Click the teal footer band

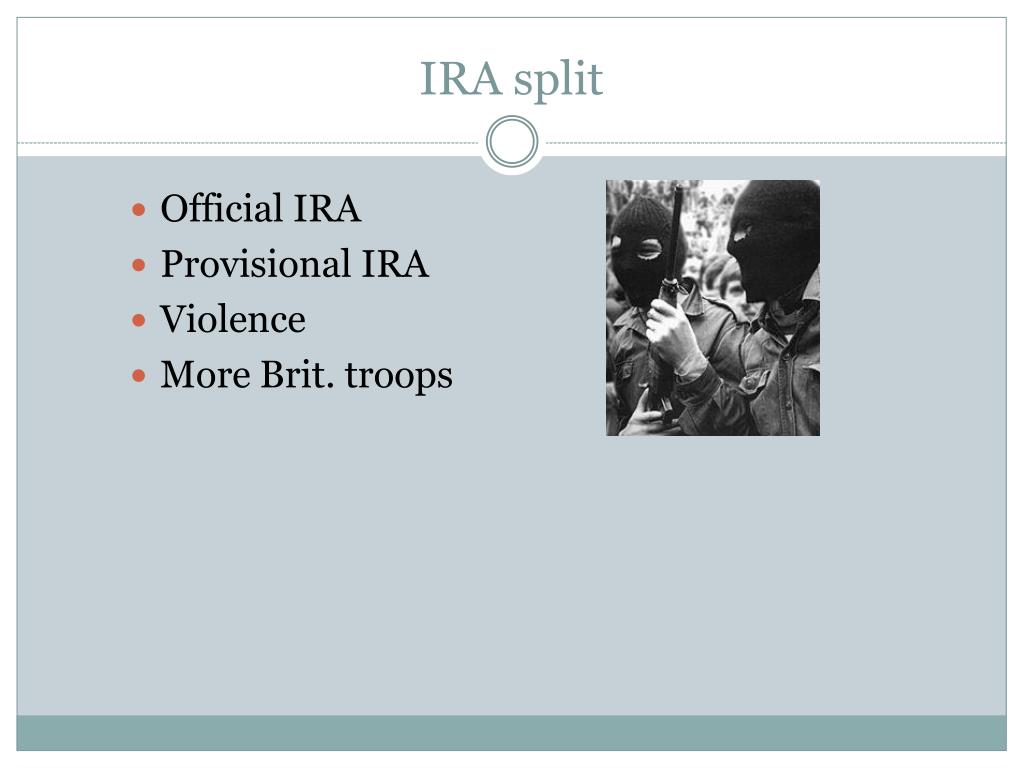(511, 733)
